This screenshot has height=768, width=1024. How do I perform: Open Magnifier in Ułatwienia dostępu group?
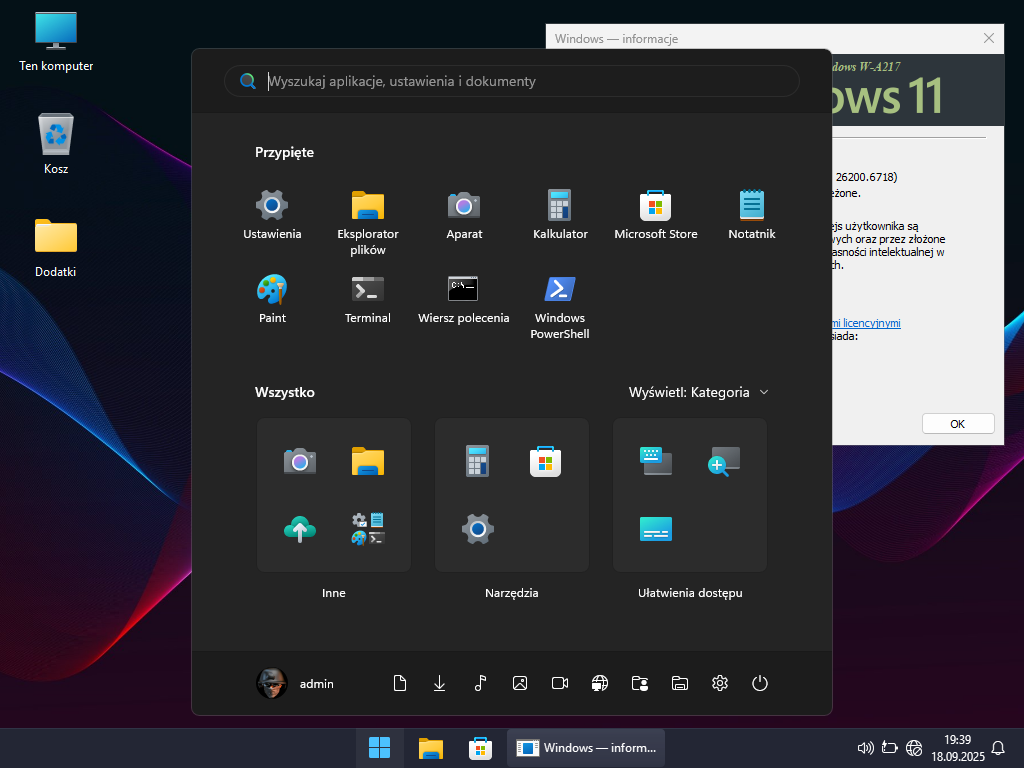coord(723,460)
